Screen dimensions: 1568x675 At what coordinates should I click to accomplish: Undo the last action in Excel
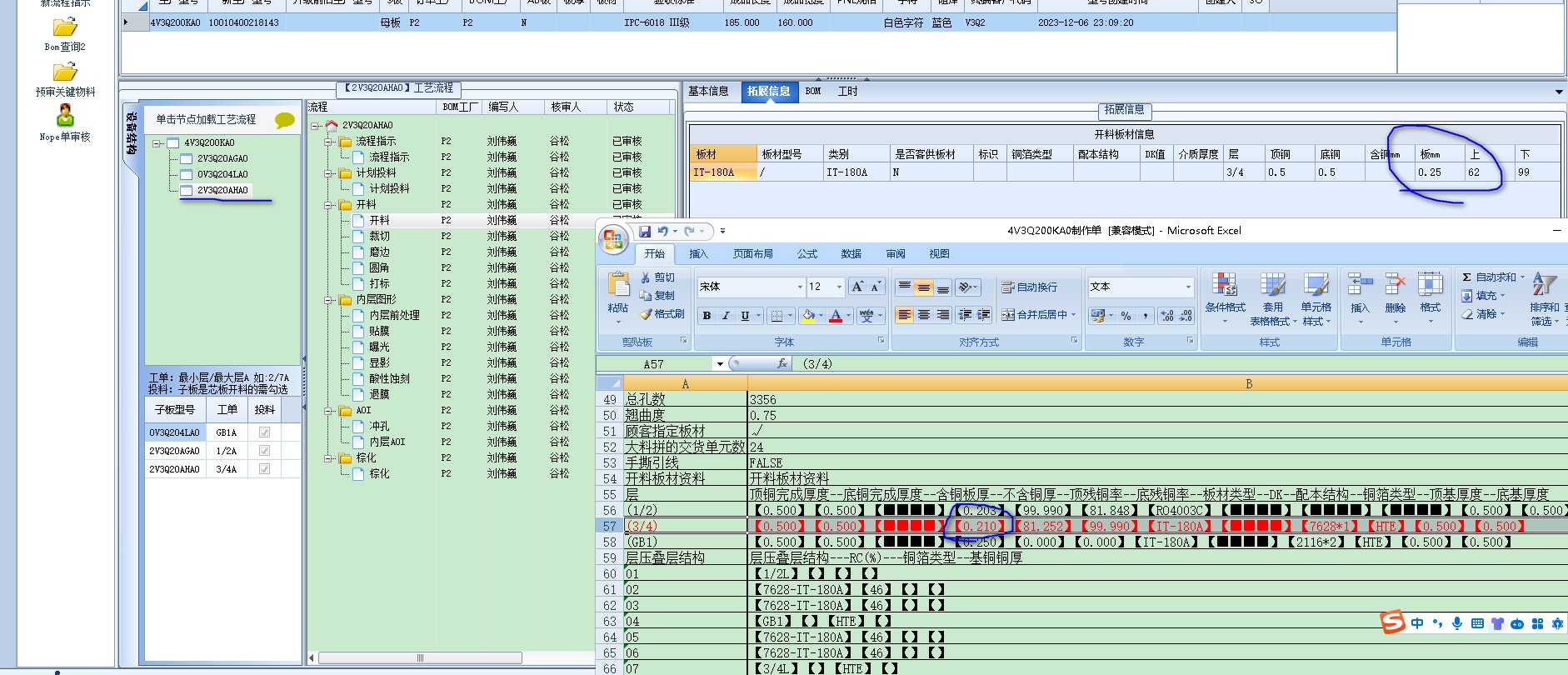point(662,231)
